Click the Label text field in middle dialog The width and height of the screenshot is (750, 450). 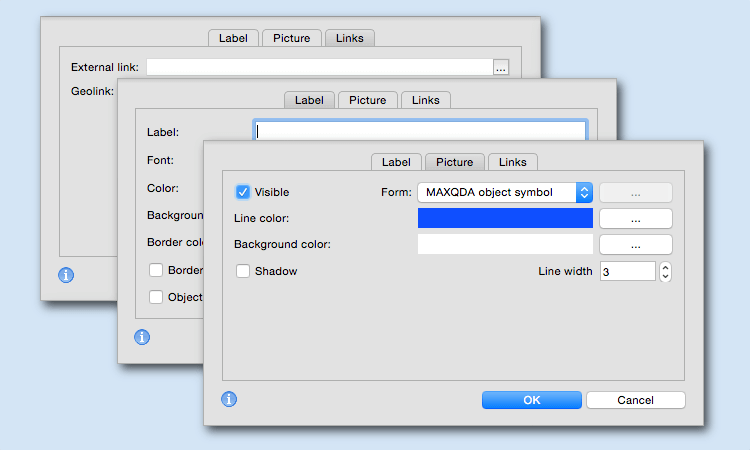click(419, 131)
